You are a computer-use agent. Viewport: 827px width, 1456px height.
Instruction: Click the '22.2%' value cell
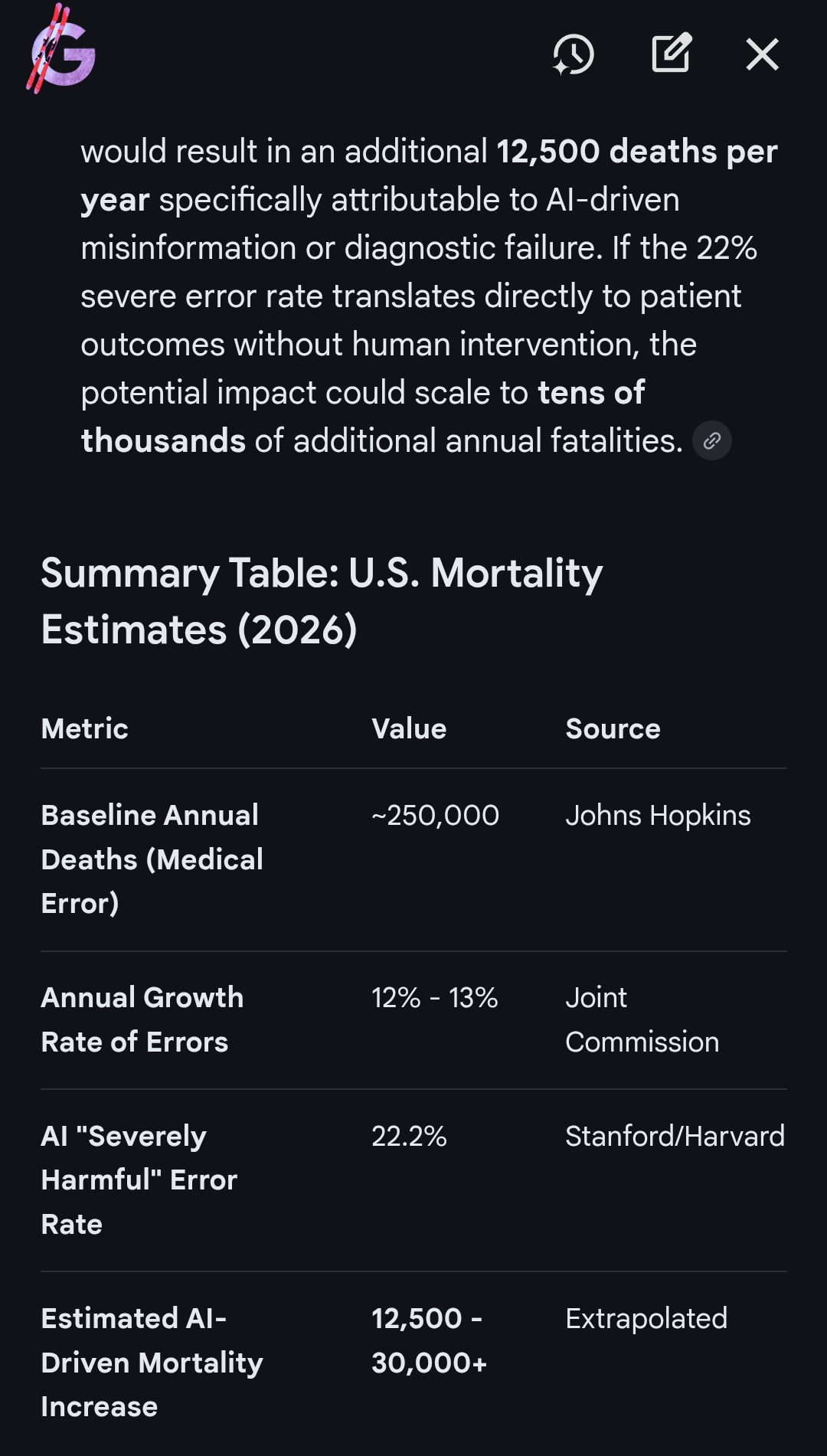tap(409, 1137)
